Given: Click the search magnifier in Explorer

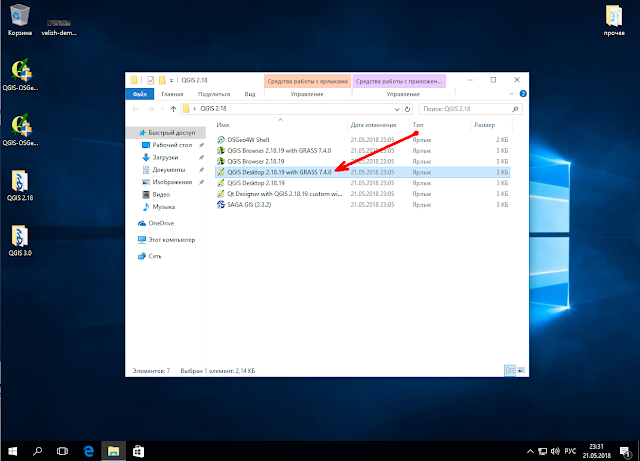Looking at the screenshot, I should pos(515,109).
